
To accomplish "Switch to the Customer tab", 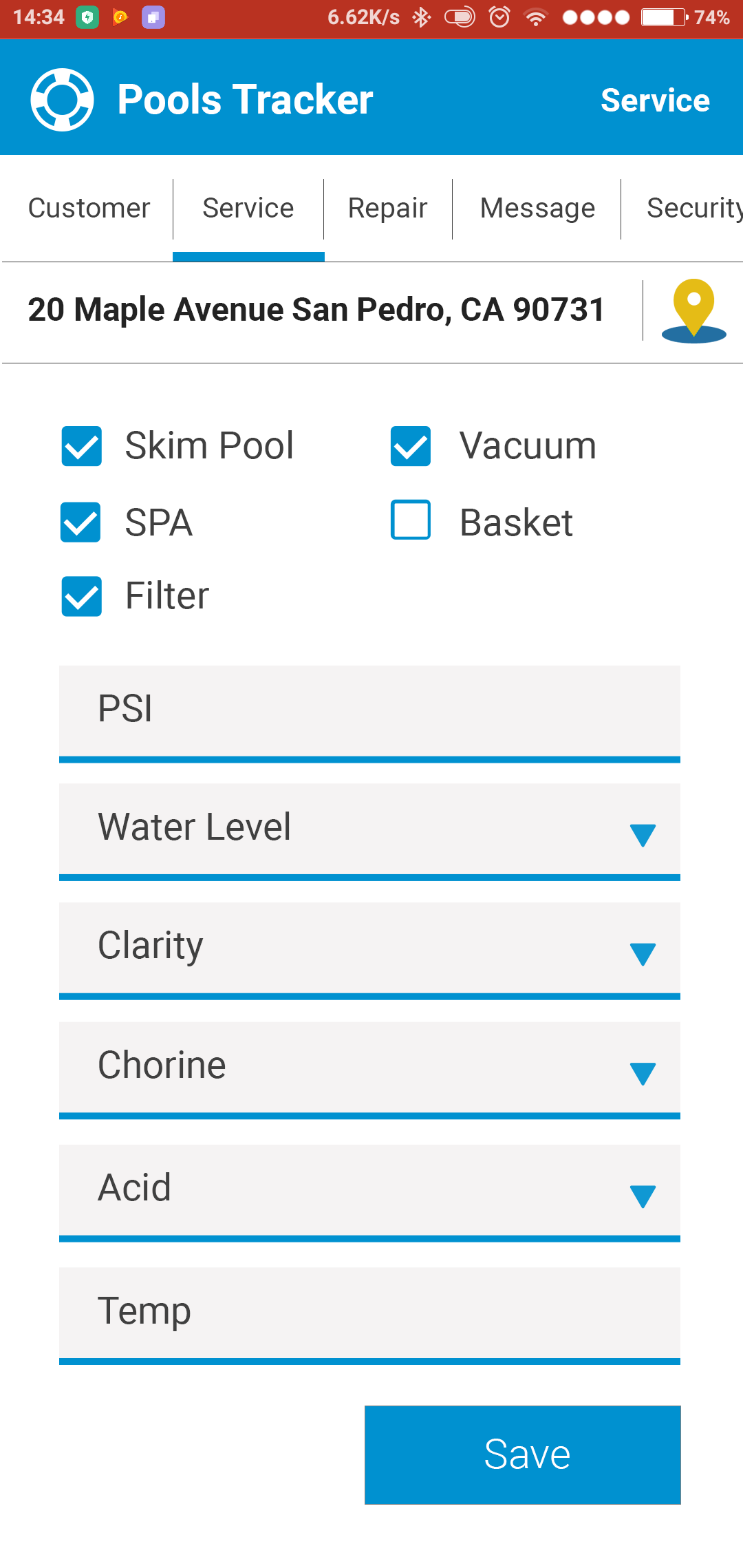I will point(89,209).
